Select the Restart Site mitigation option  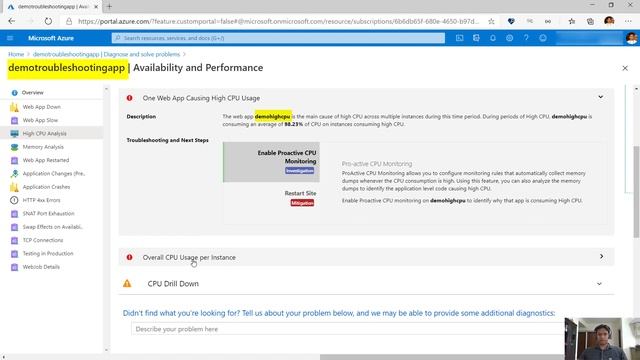coord(300,198)
